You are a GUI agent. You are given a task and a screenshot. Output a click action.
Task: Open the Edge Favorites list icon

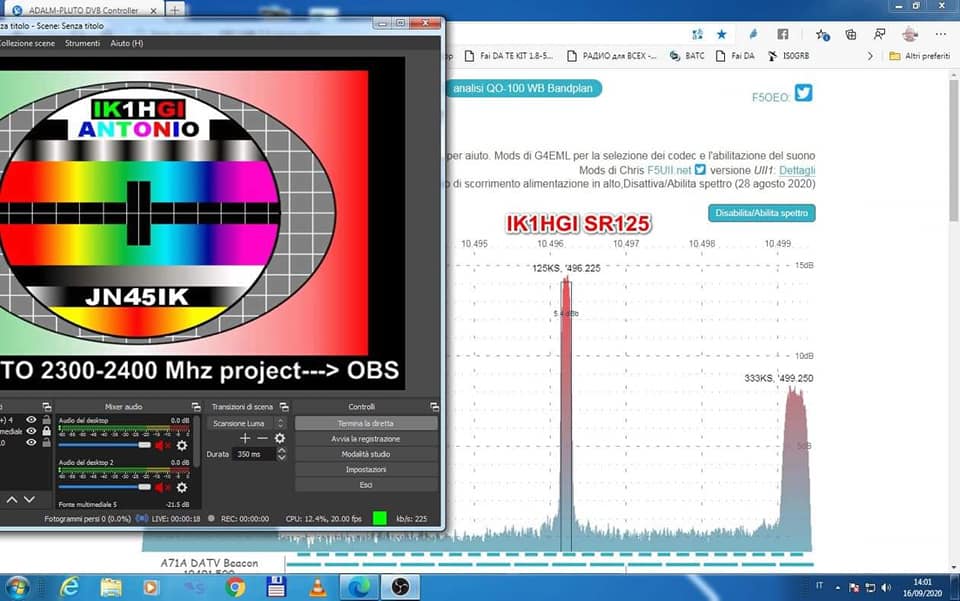click(x=822, y=35)
